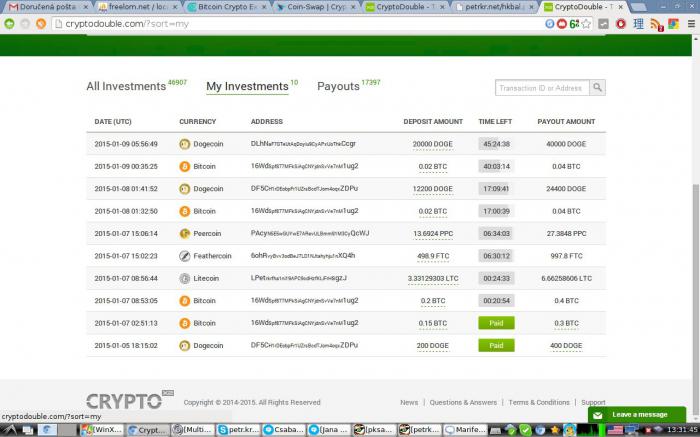Open the Payouts tab
The width and height of the screenshot is (700, 437).
tap(338, 86)
